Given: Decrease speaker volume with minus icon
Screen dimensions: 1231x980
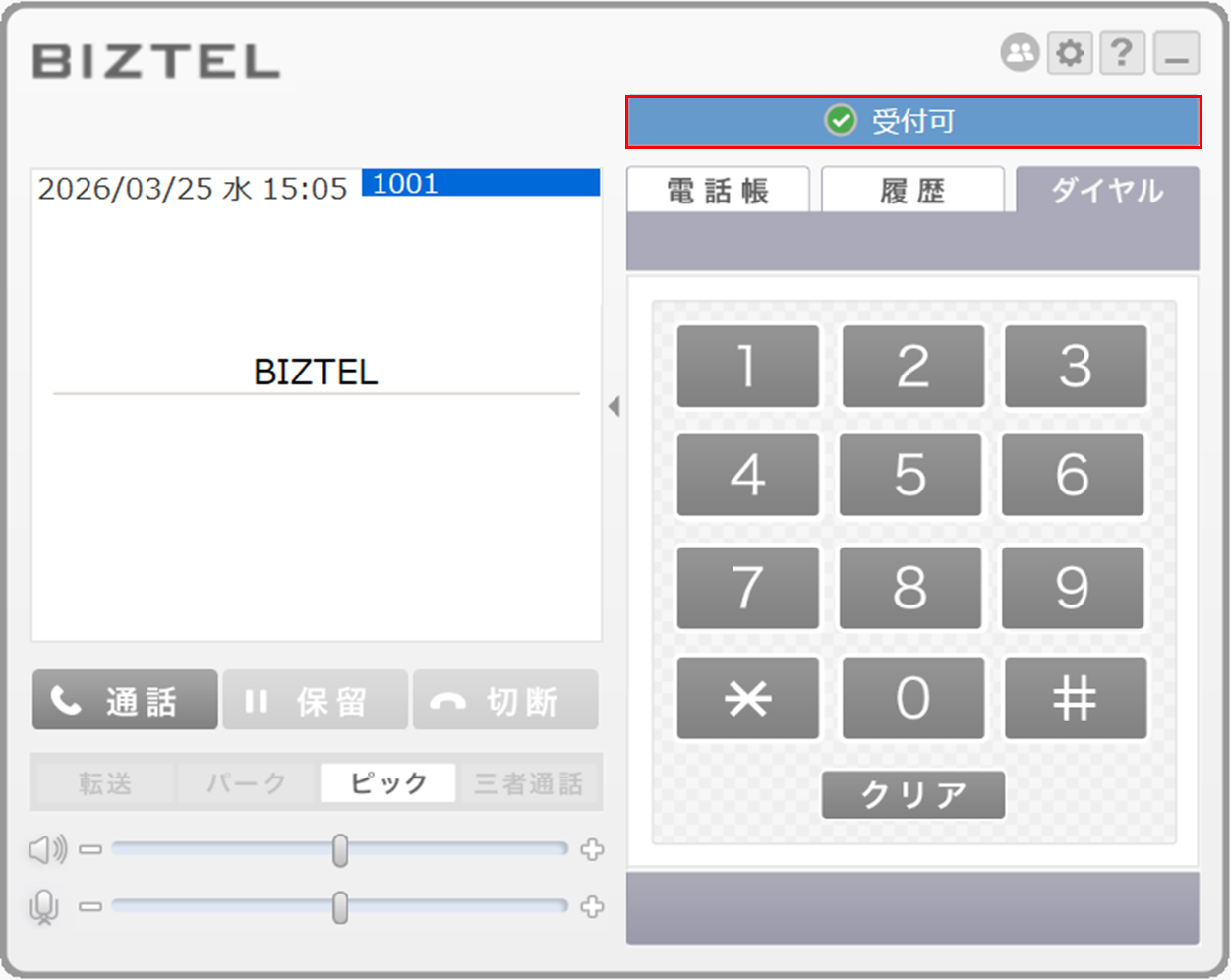Looking at the screenshot, I should [90, 849].
